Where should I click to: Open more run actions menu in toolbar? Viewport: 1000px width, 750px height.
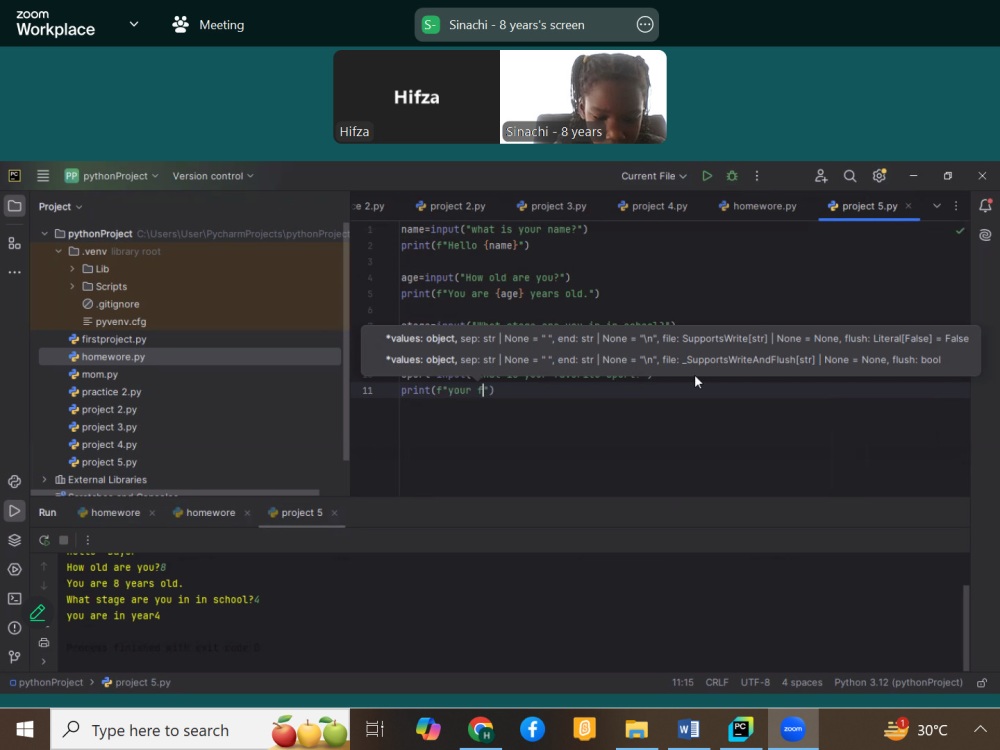tap(756, 175)
